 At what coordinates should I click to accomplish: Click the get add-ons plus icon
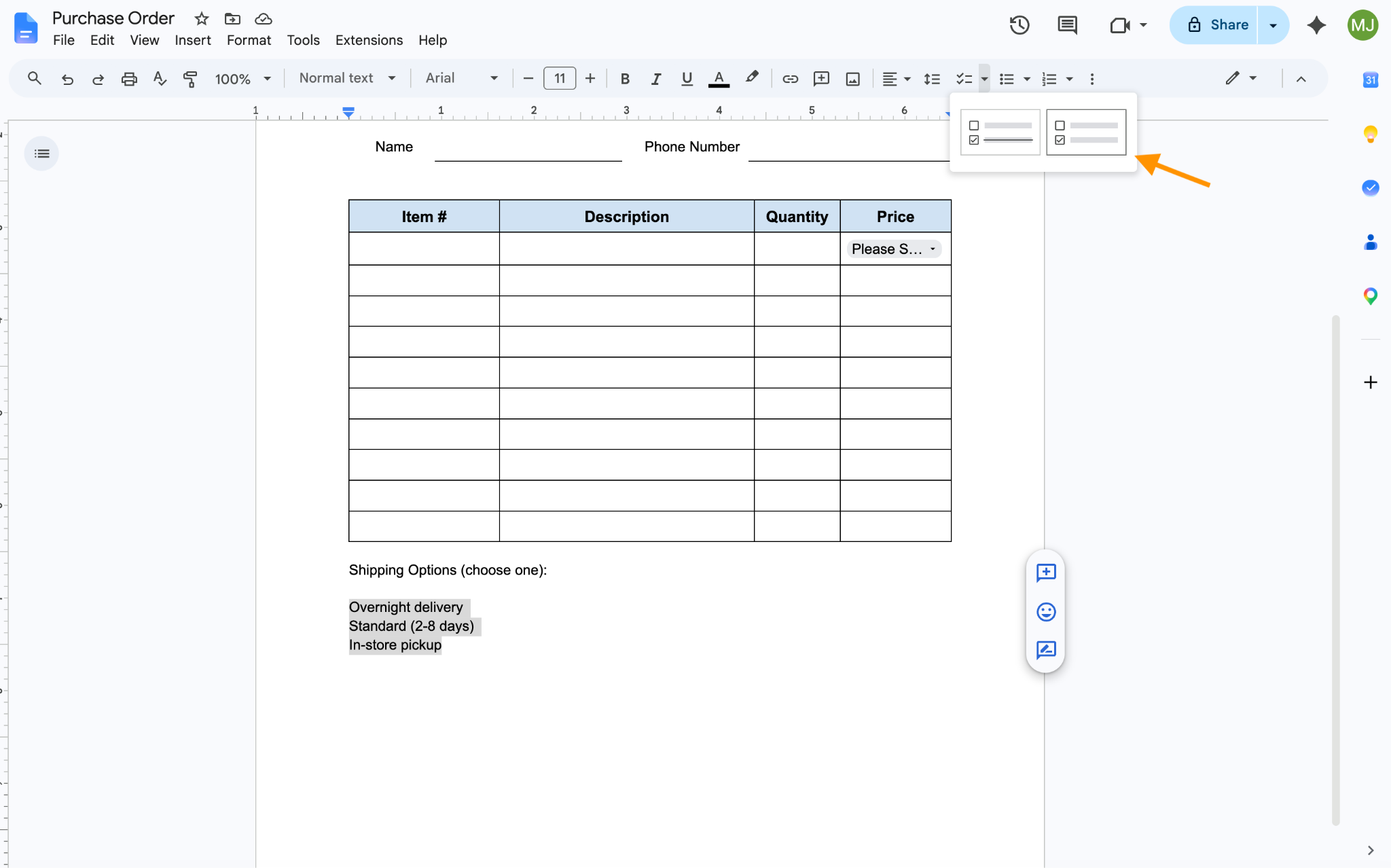click(1371, 382)
